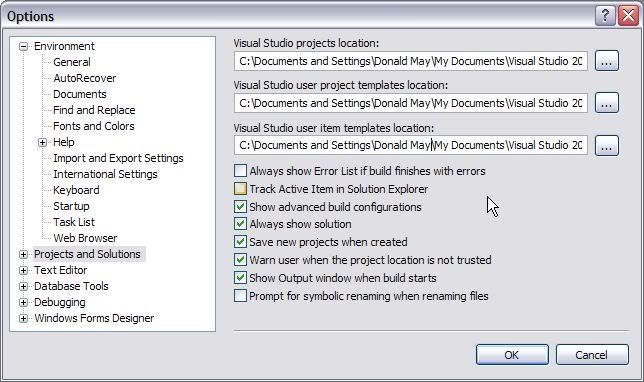Browse for Visual Studio projects location
Viewport: 644px width, 382px height.
click(x=607, y=61)
